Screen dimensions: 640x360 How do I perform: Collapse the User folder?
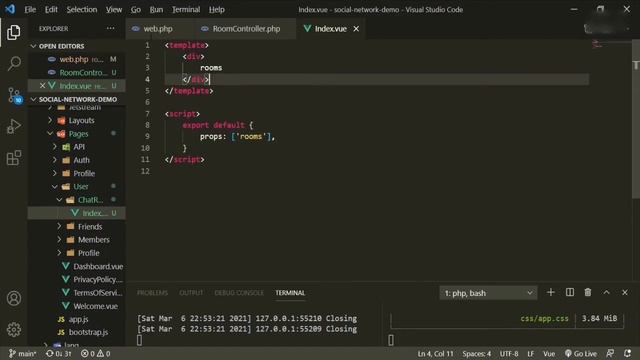pos(76,187)
